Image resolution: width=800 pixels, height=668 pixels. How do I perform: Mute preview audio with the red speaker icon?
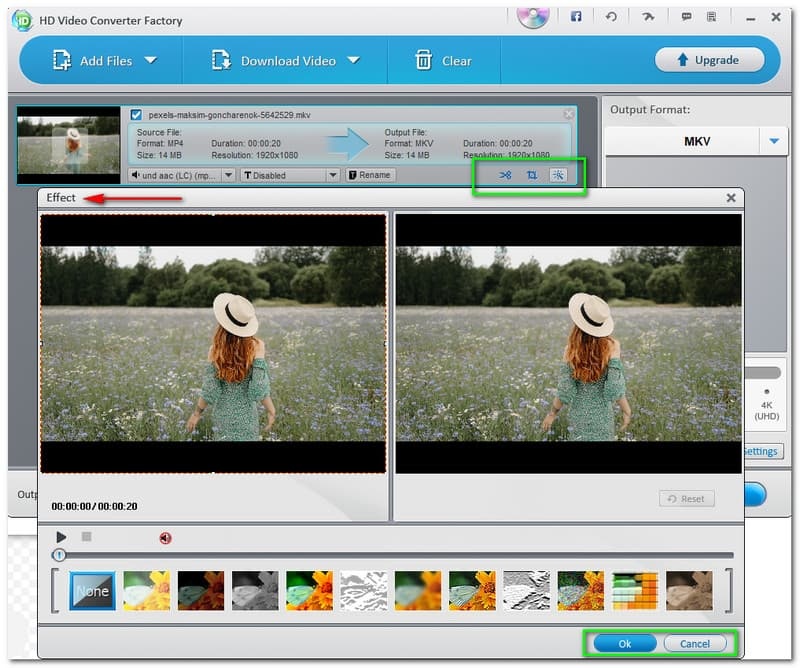(x=165, y=537)
